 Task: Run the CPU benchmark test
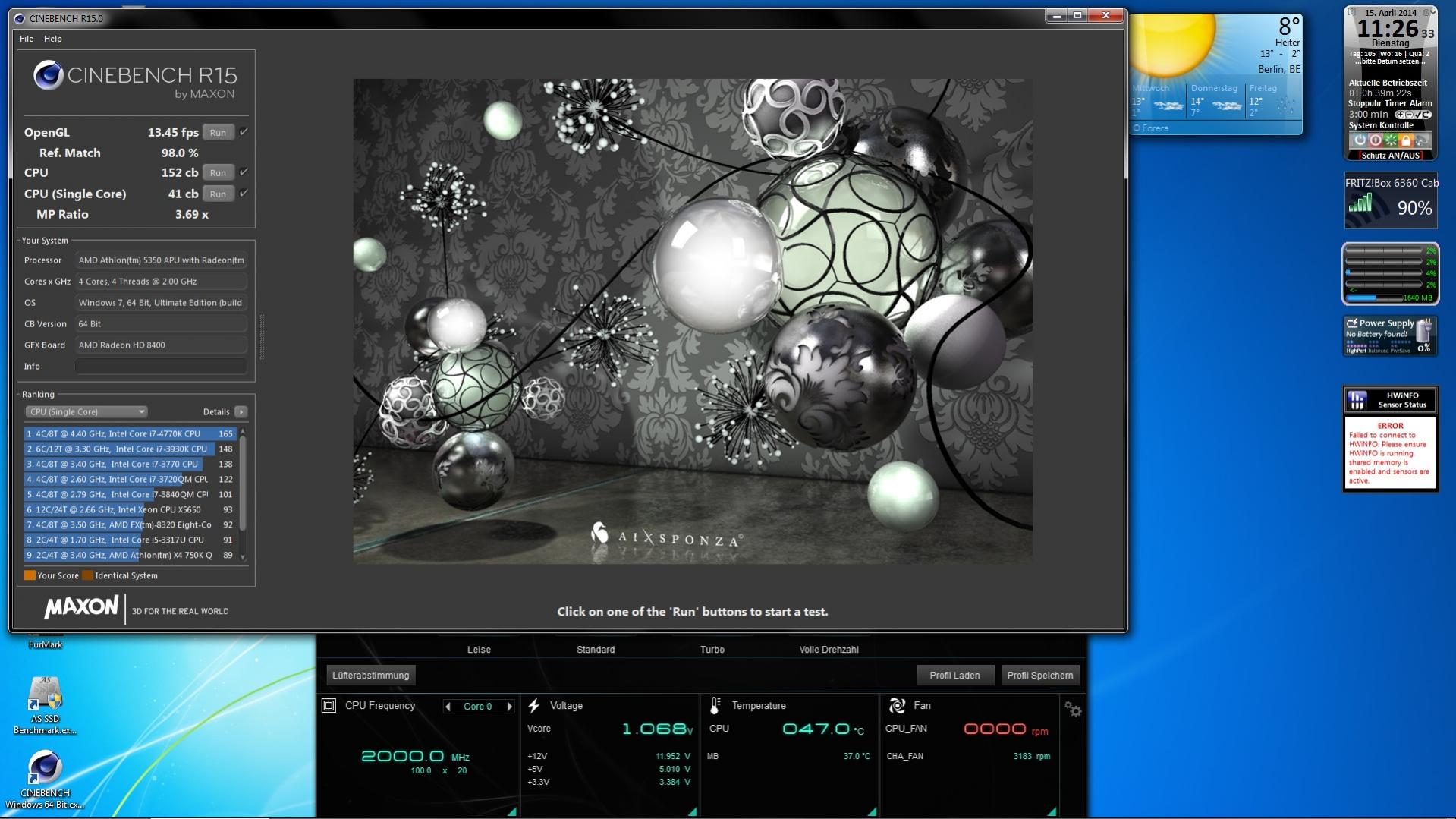pos(218,173)
